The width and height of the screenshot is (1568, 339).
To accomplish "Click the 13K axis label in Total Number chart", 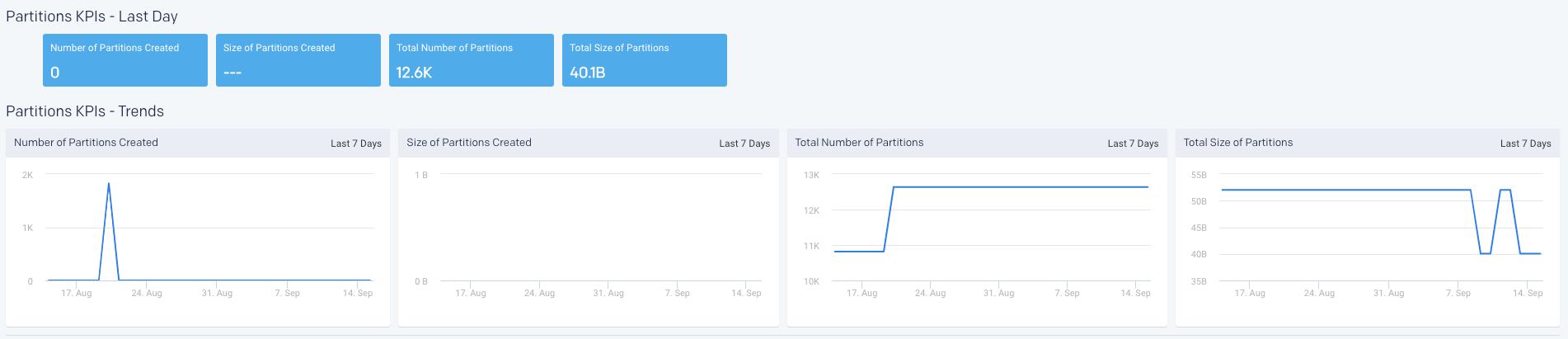I will (x=811, y=175).
